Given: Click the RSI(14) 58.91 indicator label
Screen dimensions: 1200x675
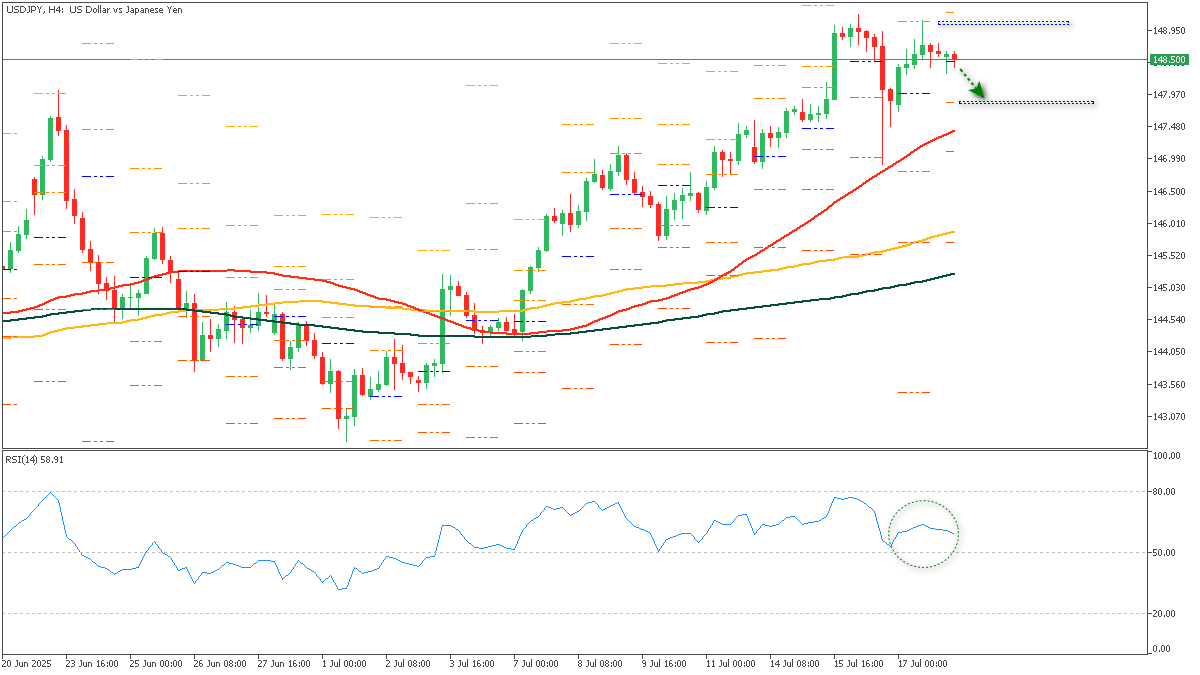Looking at the screenshot, I should [x=35, y=459].
